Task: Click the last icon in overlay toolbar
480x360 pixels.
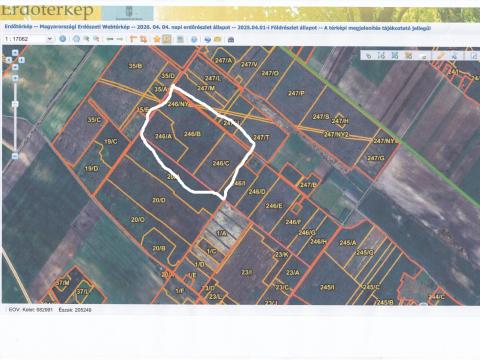Action: 474,56
